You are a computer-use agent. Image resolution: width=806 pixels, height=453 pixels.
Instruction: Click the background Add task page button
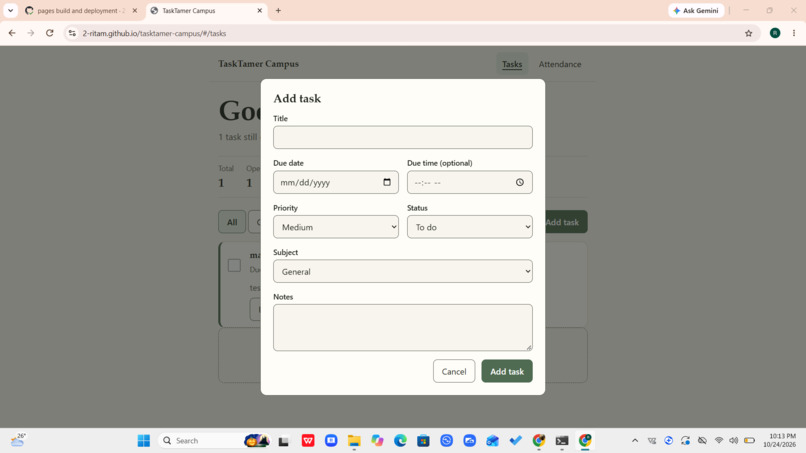566,222
